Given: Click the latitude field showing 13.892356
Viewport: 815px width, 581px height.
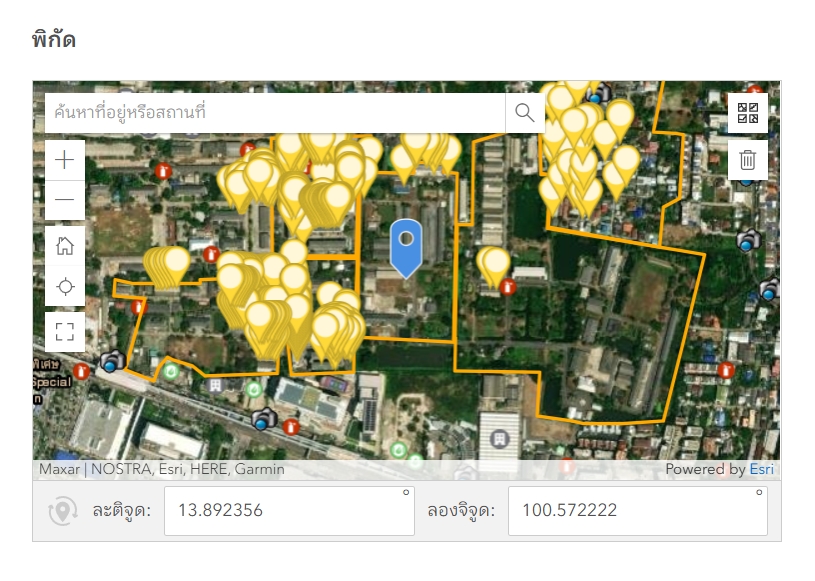Looking at the screenshot, I should pos(288,511).
